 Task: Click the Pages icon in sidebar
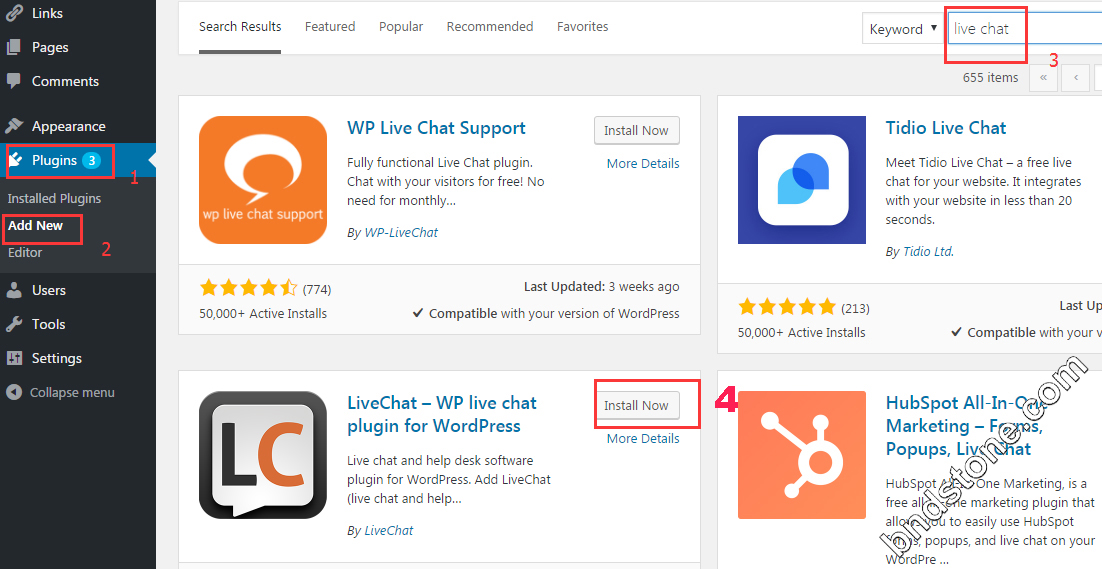[x=14, y=47]
